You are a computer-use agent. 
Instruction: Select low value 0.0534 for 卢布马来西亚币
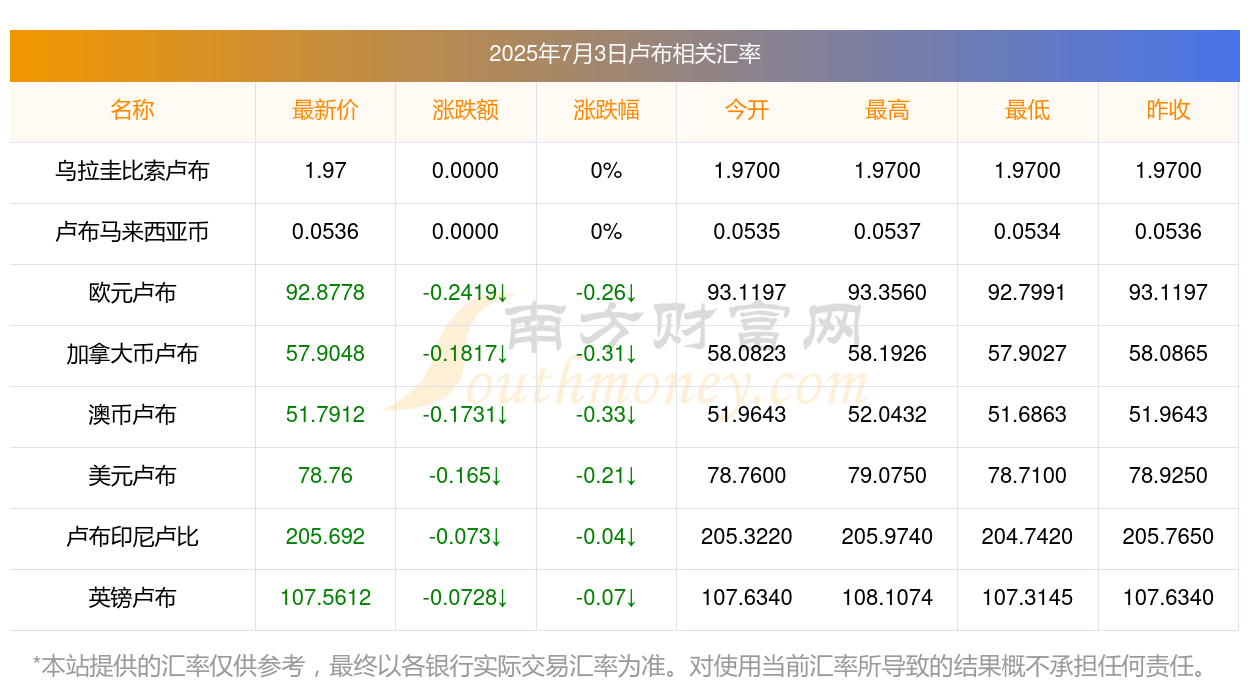click(x=1028, y=232)
